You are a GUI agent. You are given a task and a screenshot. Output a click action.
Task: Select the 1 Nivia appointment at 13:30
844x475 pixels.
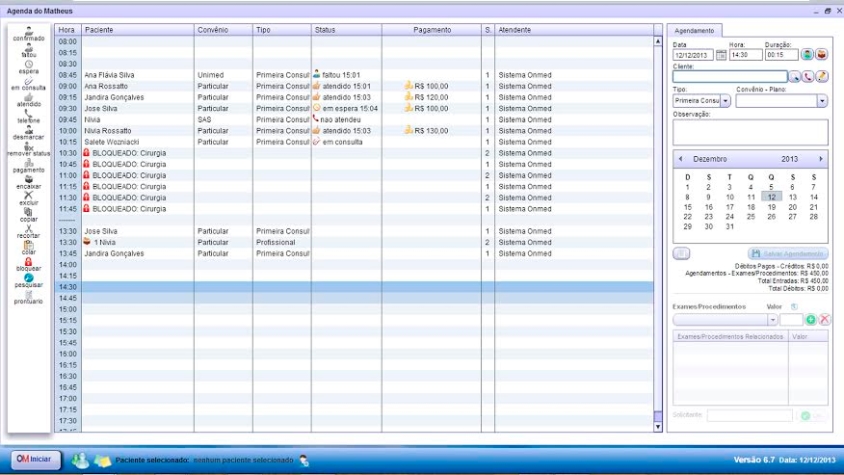tap(354, 242)
